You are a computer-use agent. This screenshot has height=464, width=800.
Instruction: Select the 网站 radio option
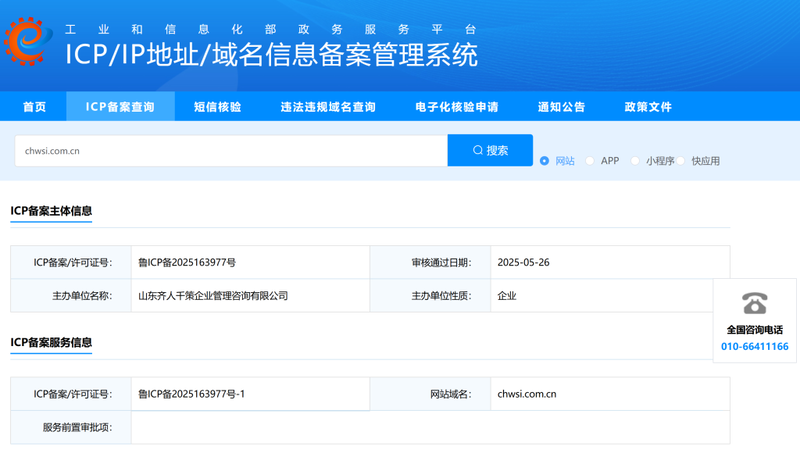pos(545,161)
